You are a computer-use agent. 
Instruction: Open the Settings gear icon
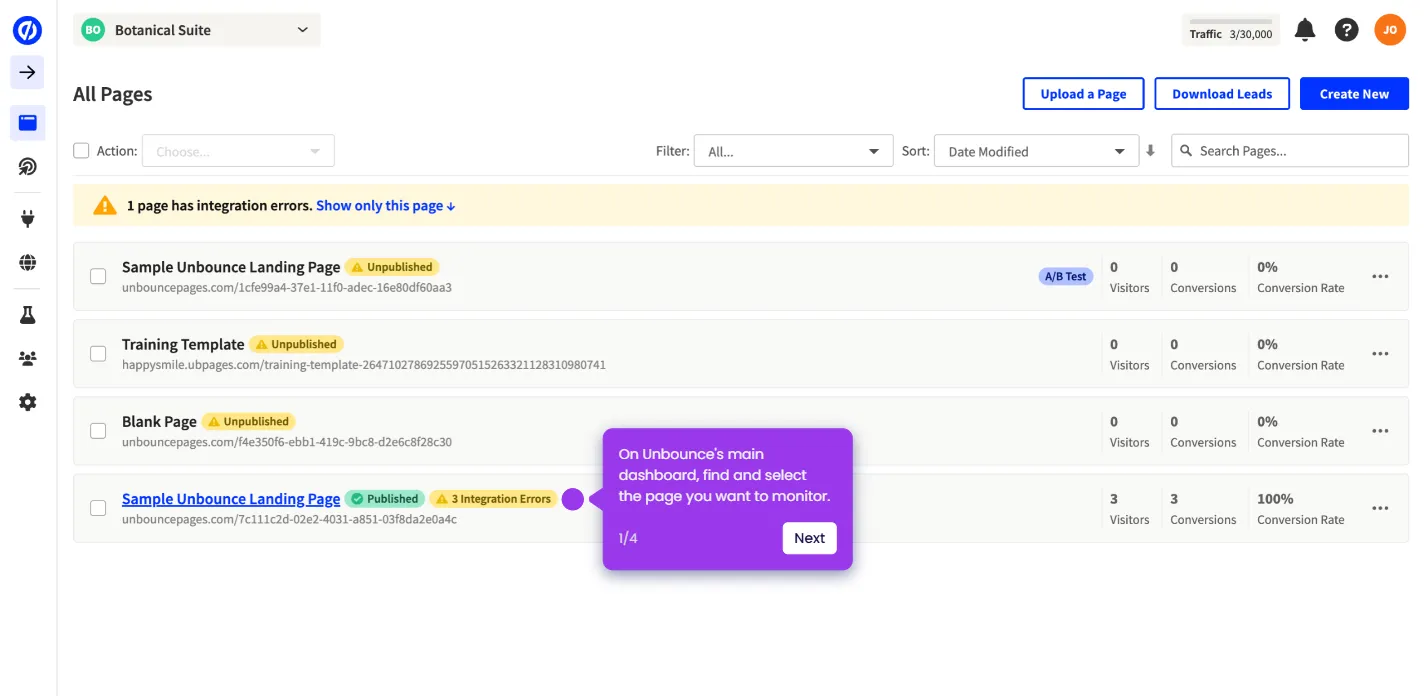pos(27,402)
